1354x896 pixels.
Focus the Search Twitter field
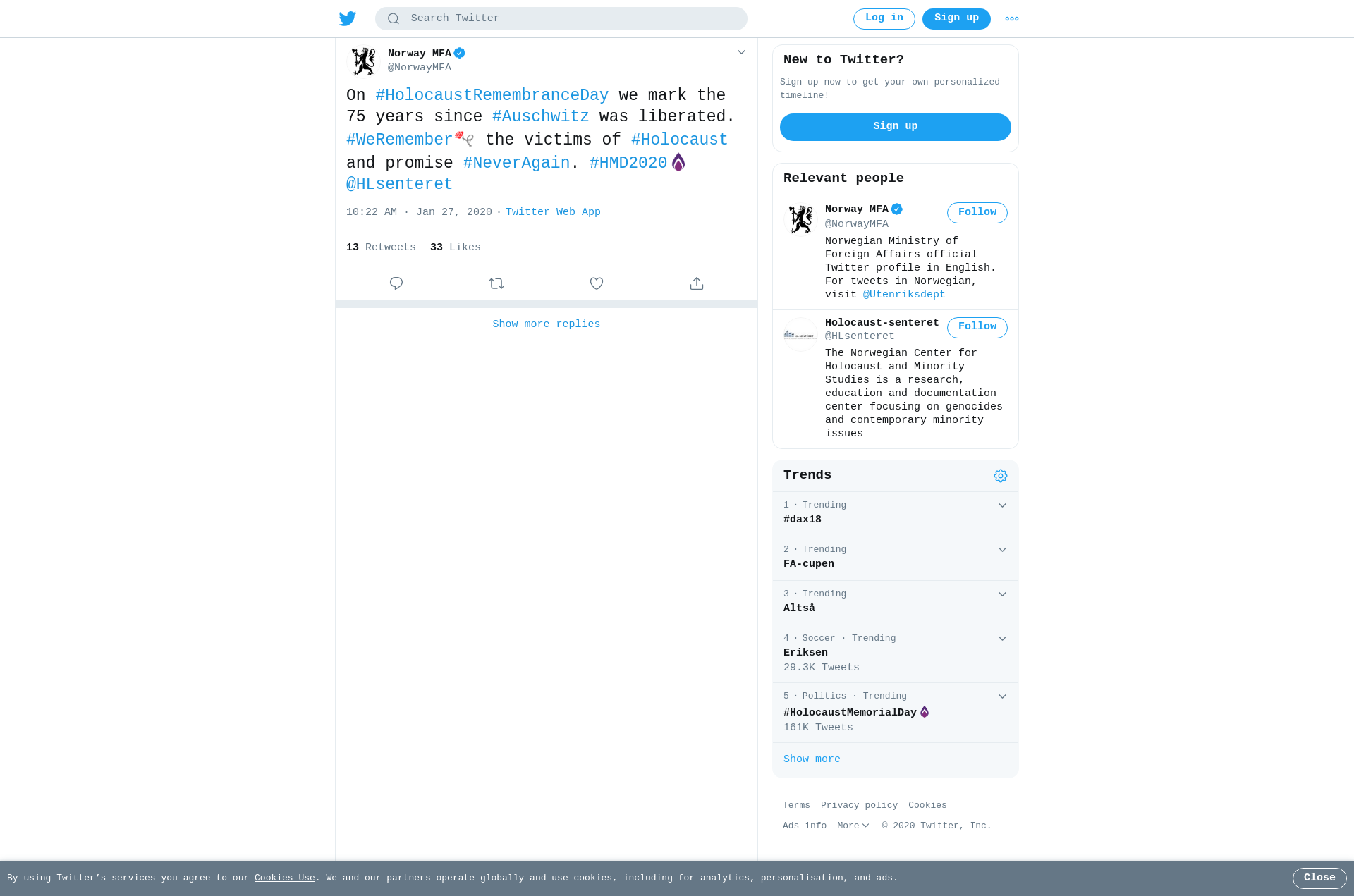click(x=561, y=18)
